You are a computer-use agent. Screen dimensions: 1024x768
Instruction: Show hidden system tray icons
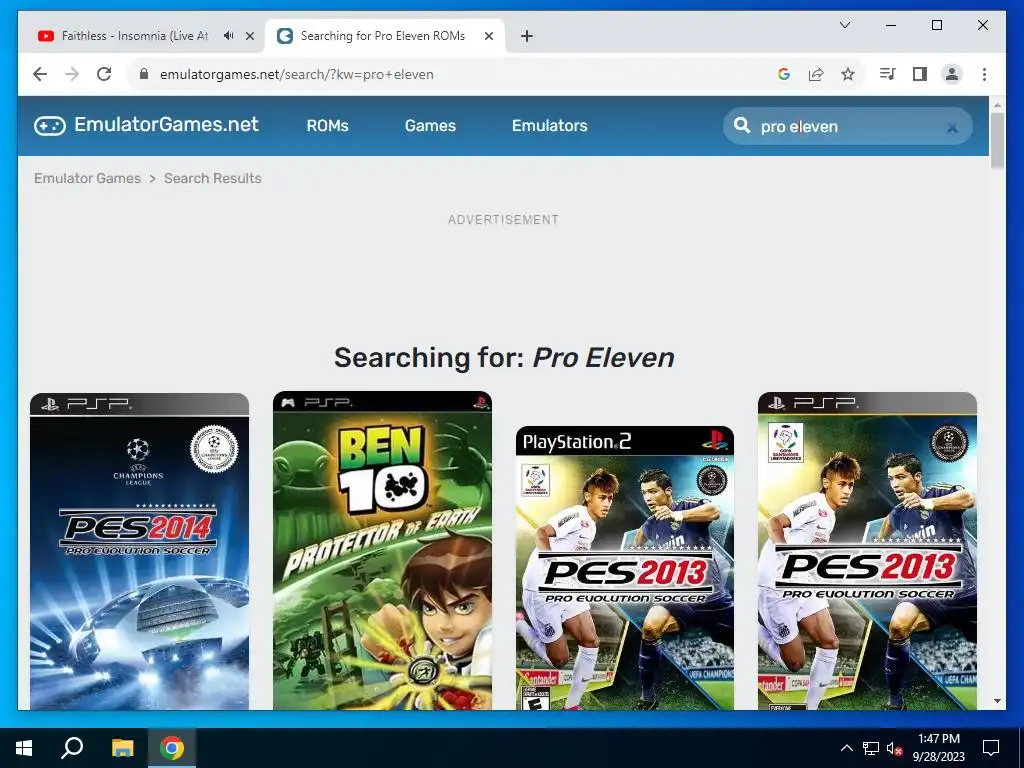(x=846, y=748)
